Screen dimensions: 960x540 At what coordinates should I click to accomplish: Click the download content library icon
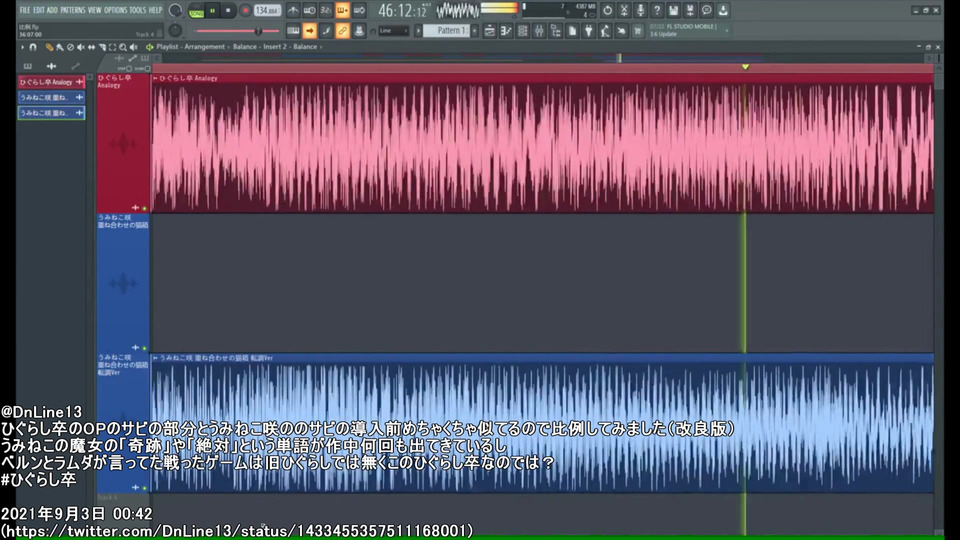coord(723,10)
